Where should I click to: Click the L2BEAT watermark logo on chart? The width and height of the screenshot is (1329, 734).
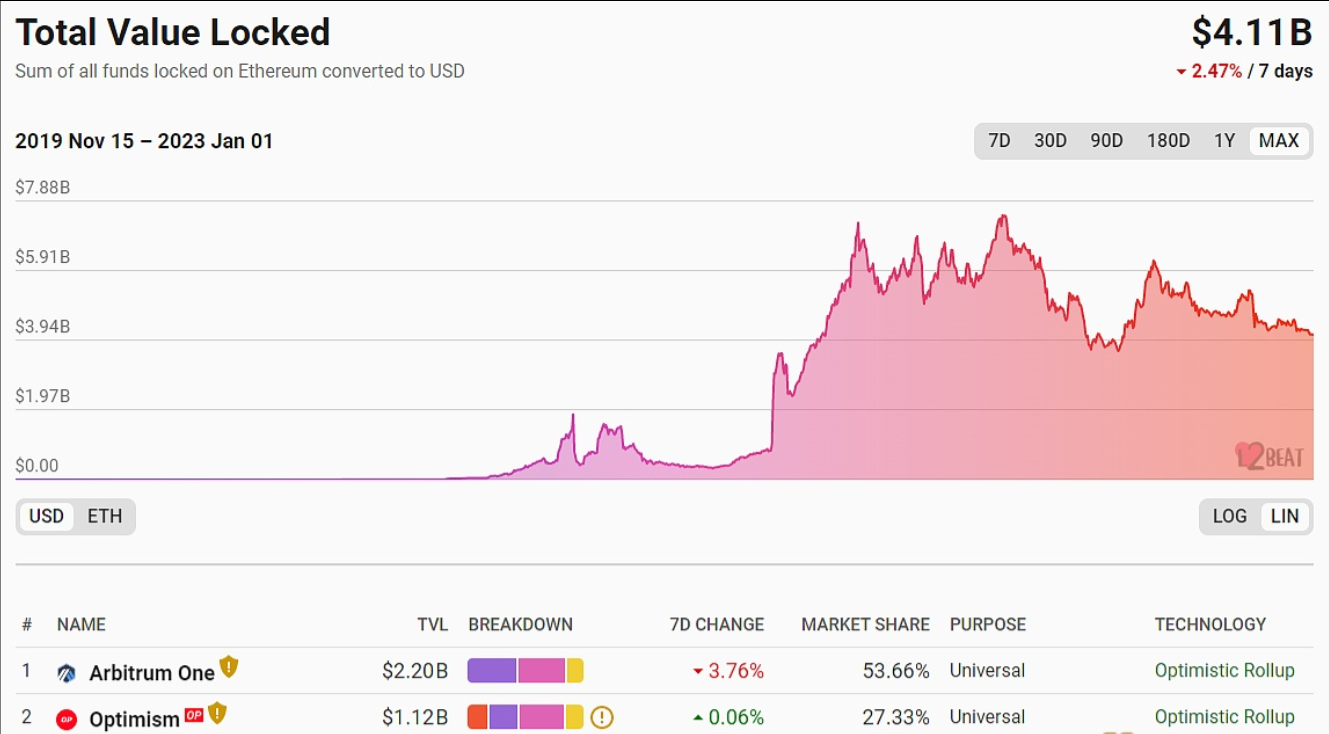tap(1269, 457)
